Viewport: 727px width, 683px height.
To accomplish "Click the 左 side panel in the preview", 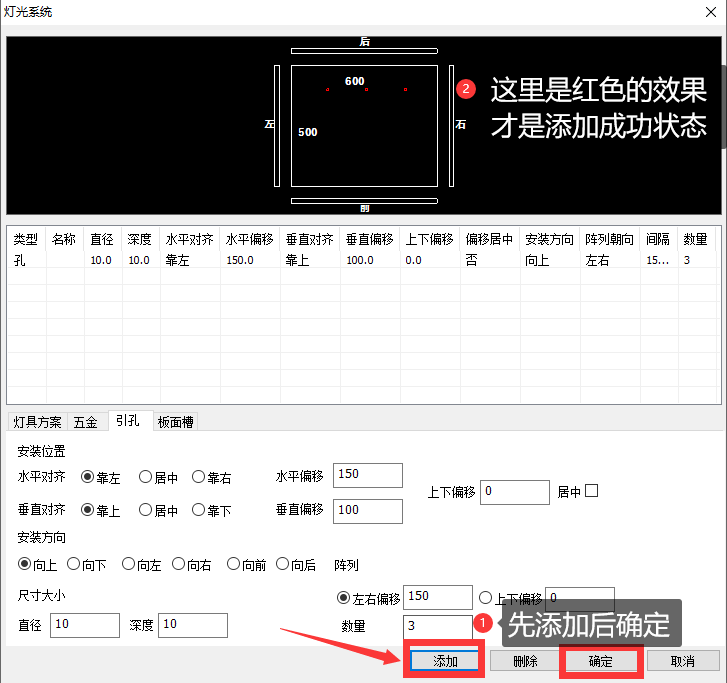I will [x=277, y=126].
